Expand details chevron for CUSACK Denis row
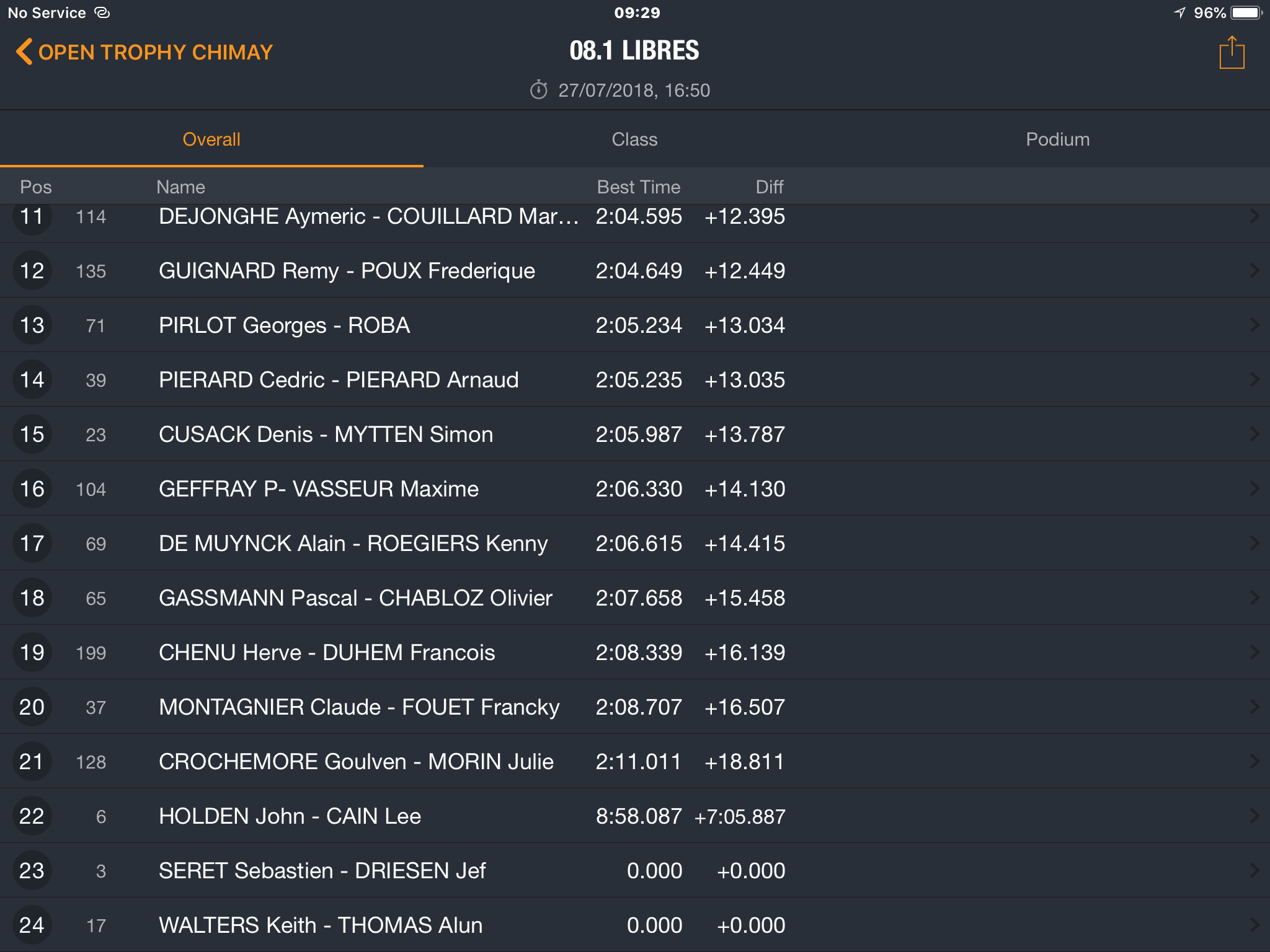Screen dimensions: 1270x952 point(1254,434)
